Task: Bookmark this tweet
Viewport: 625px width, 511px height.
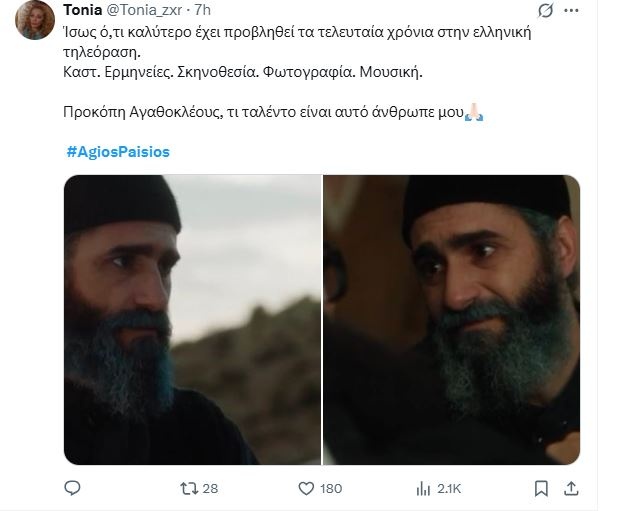Action: pos(541,488)
